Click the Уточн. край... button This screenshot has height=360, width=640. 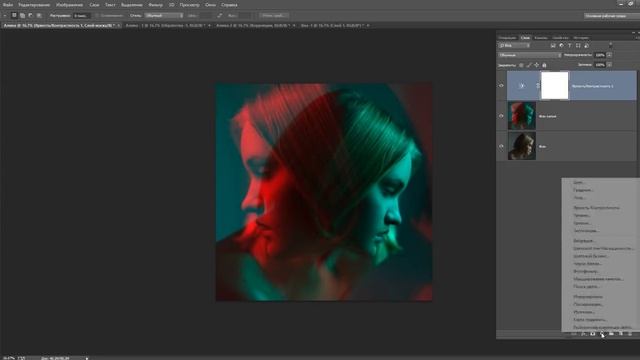[x=274, y=16]
